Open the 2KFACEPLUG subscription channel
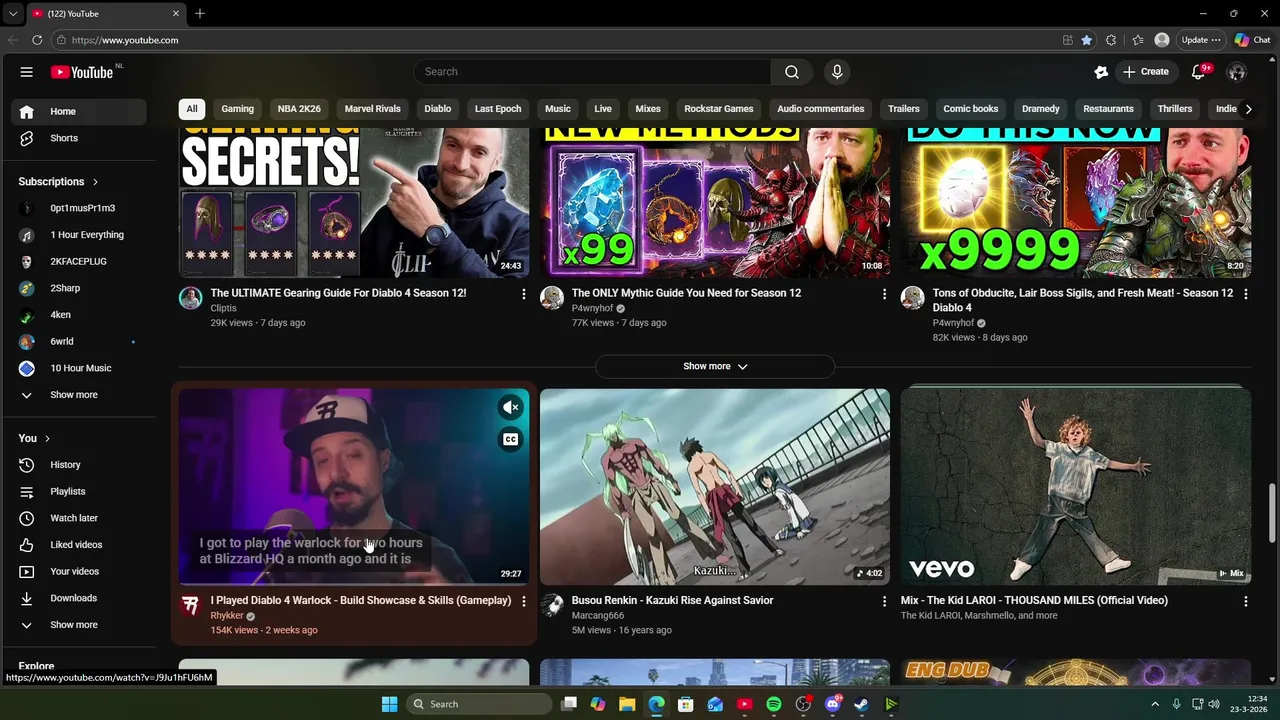 tap(79, 262)
